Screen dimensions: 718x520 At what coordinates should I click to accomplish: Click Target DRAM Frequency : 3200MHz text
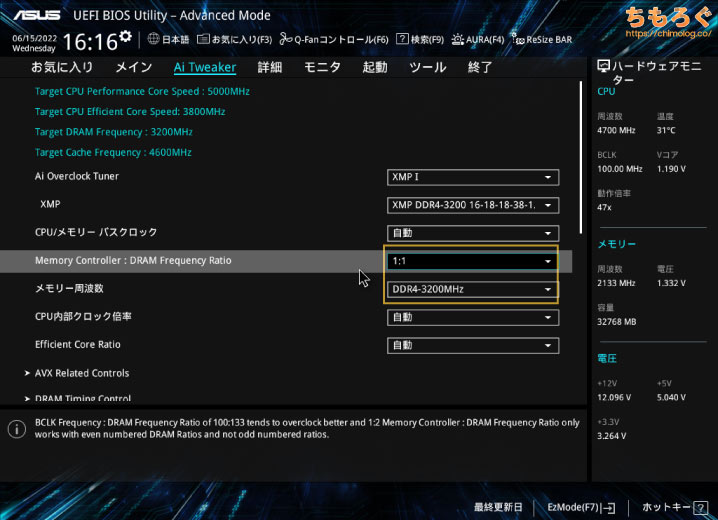pyautogui.click(x=114, y=132)
